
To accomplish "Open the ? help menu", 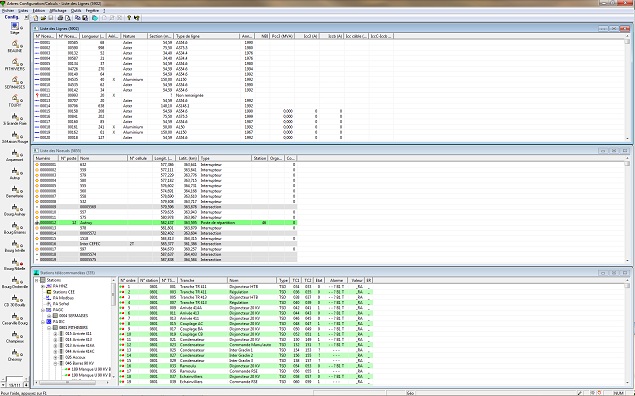I will click(104, 11).
